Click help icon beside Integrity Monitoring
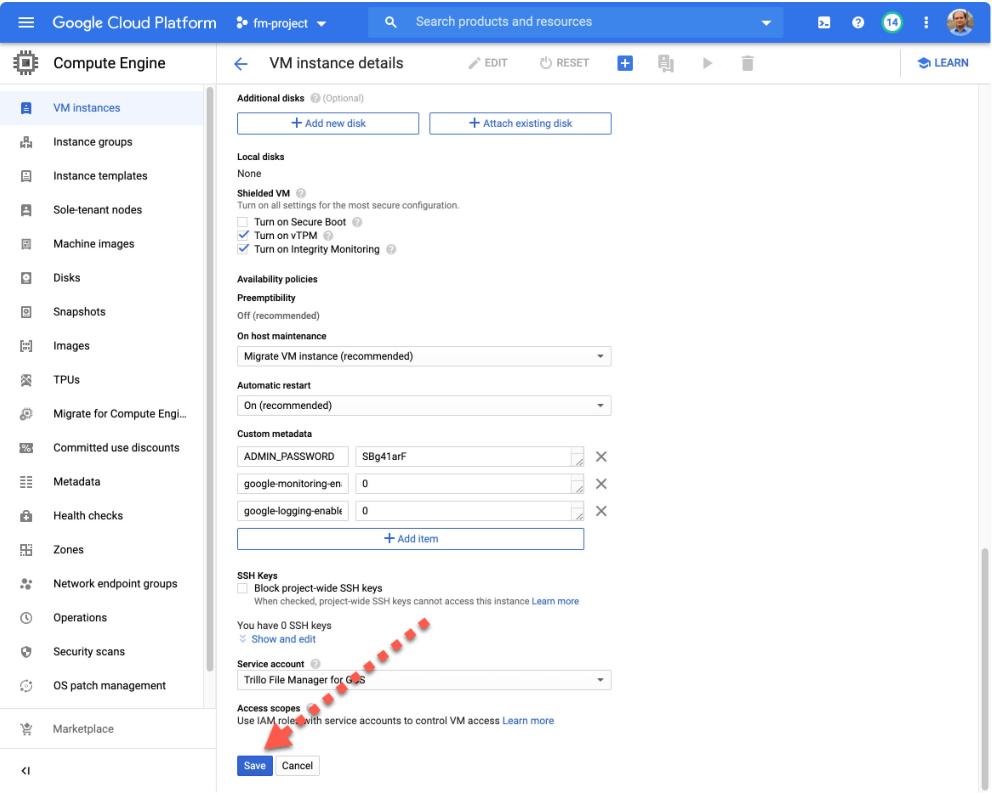Screen dimensions: 992x795 click(391, 250)
